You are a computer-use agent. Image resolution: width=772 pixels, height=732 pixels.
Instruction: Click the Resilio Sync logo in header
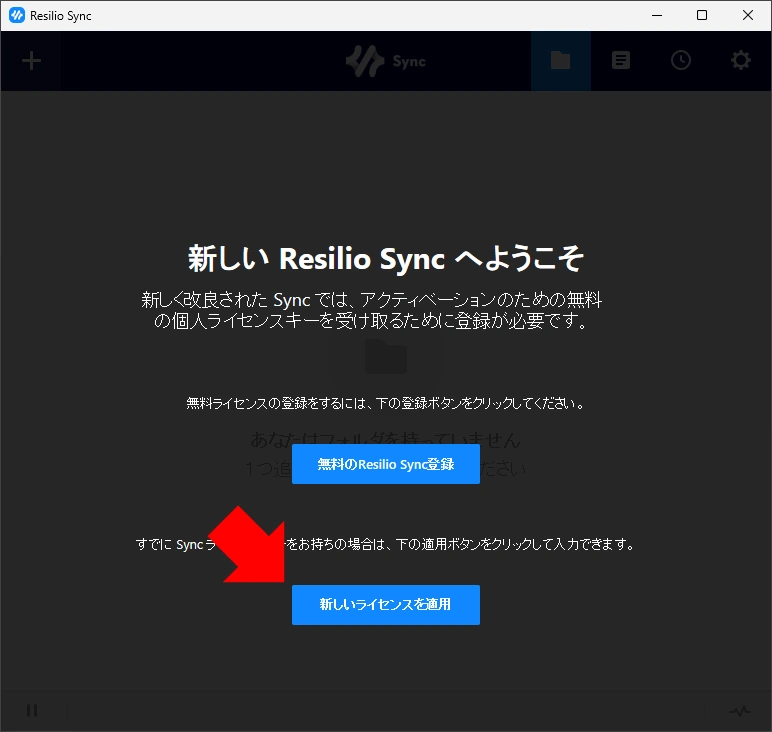click(x=386, y=61)
